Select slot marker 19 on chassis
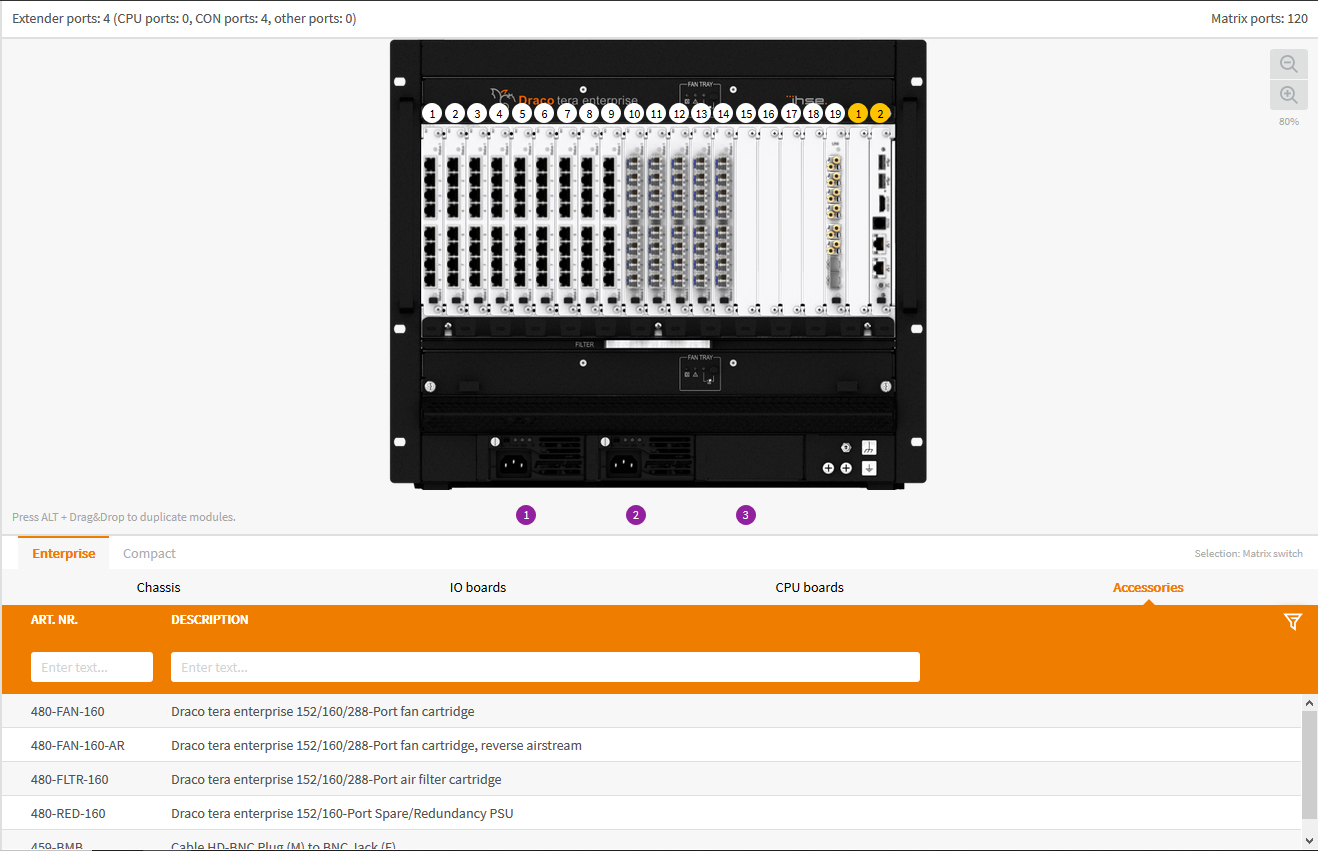Image resolution: width=1318 pixels, height=851 pixels. 835,114
